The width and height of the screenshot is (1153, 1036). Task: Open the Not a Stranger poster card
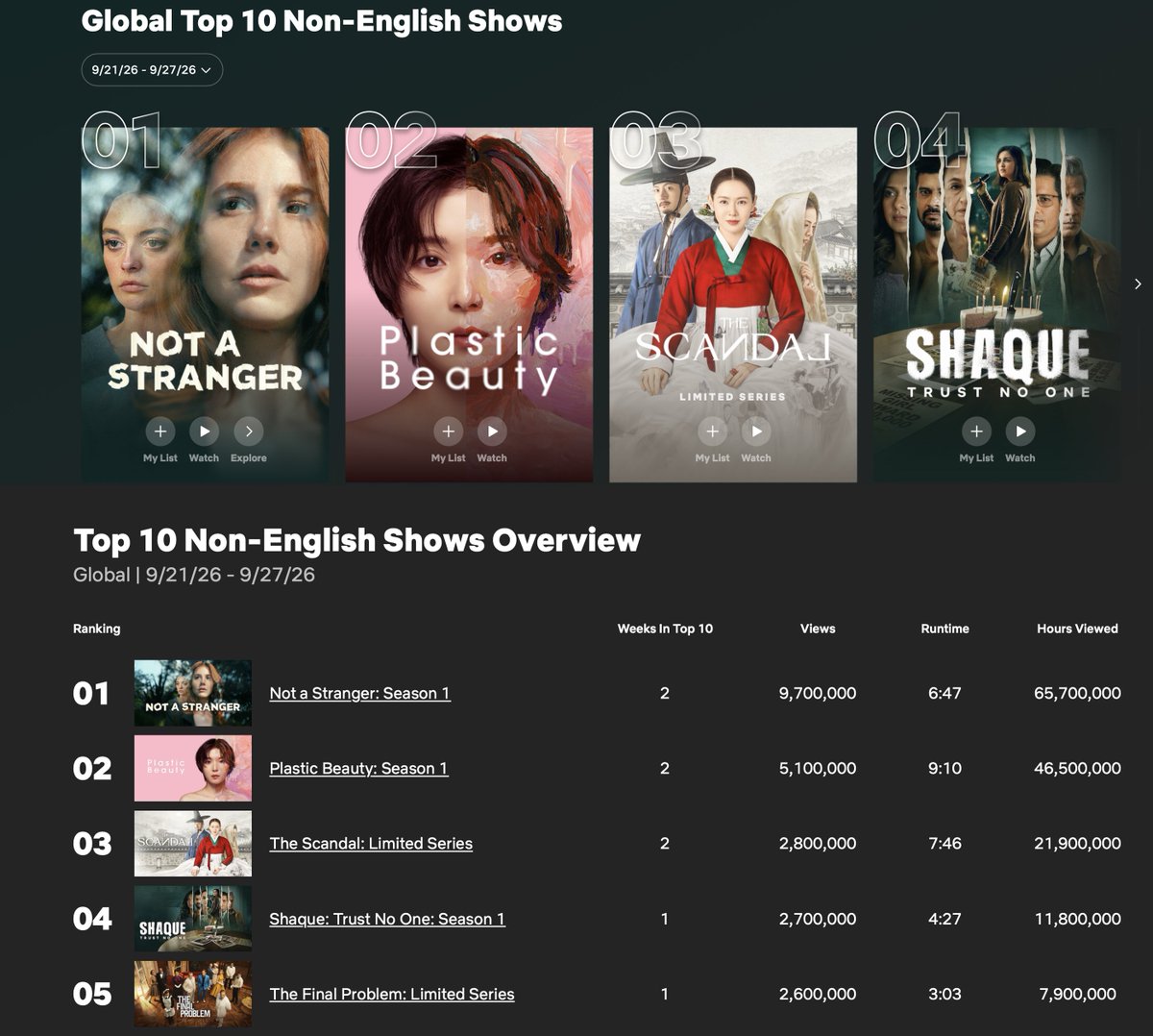[x=205, y=305]
